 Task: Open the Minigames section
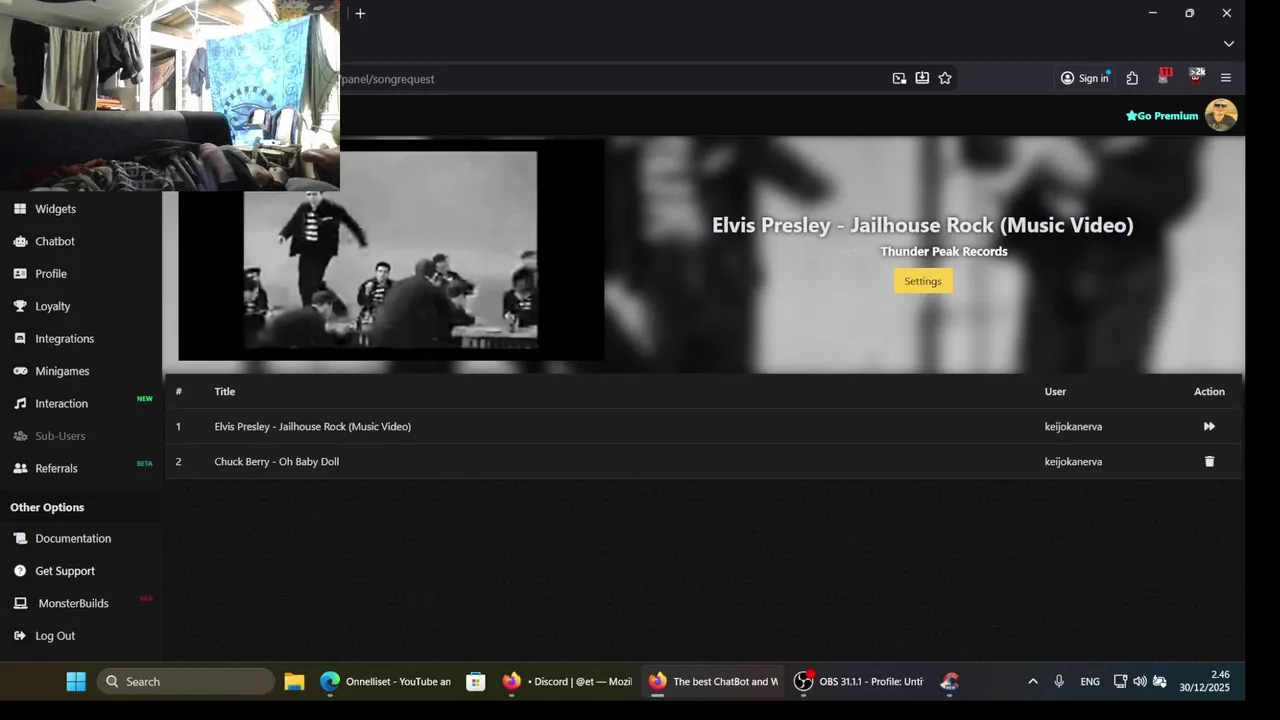62,371
